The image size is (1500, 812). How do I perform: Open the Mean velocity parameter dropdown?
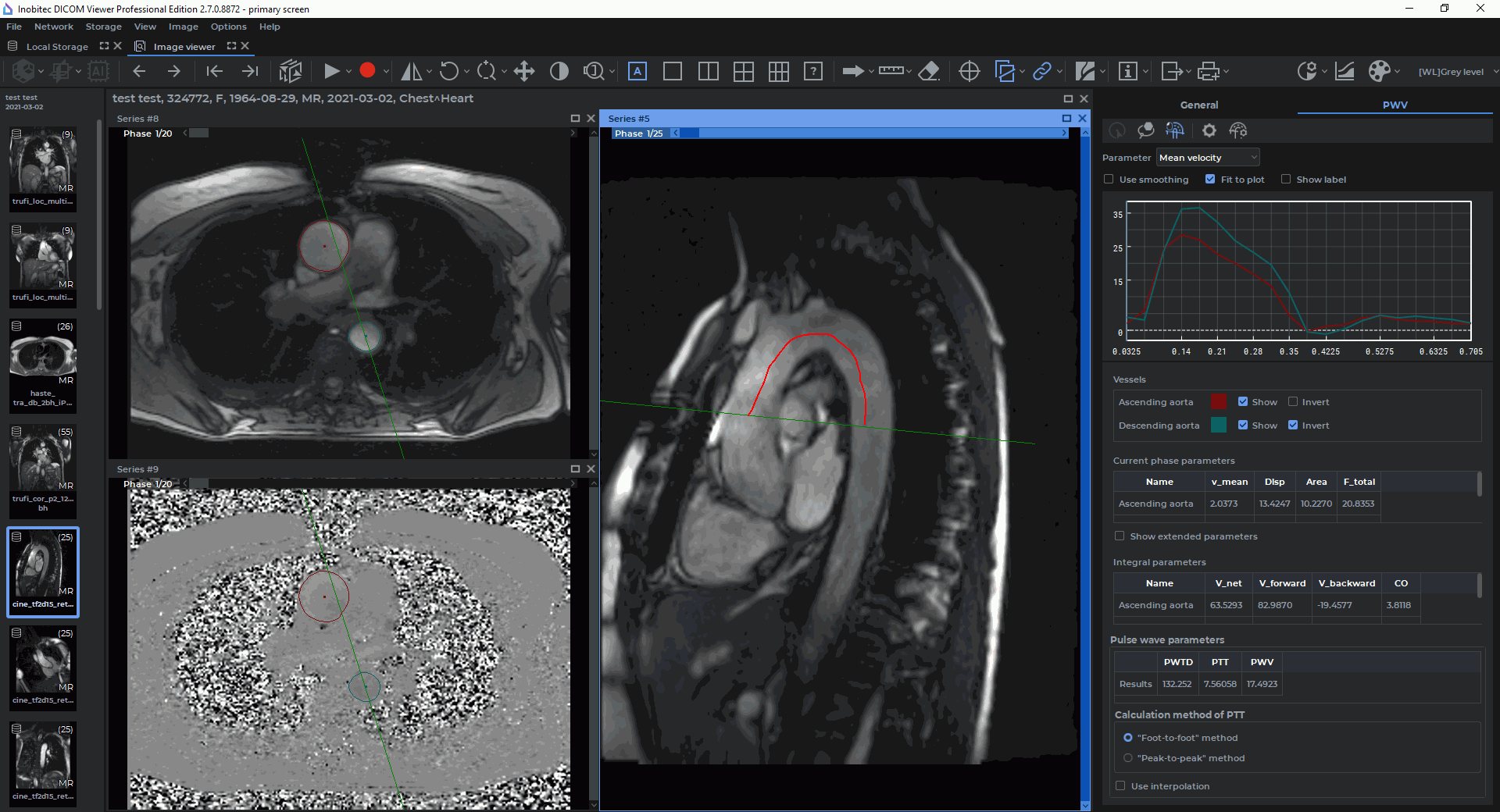pyautogui.click(x=1208, y=158)
